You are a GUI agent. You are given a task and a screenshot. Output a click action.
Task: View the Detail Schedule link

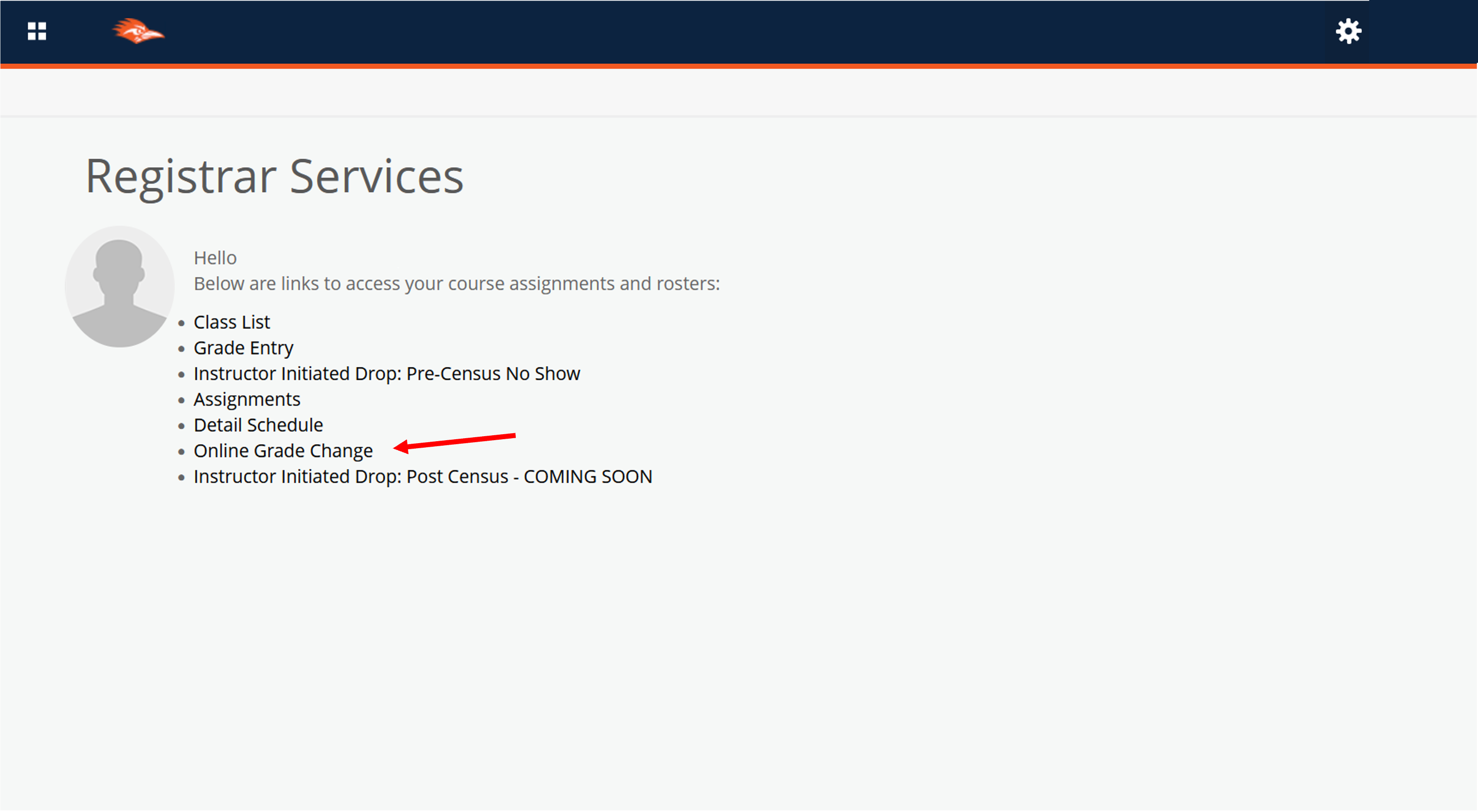tap(258, 425)
